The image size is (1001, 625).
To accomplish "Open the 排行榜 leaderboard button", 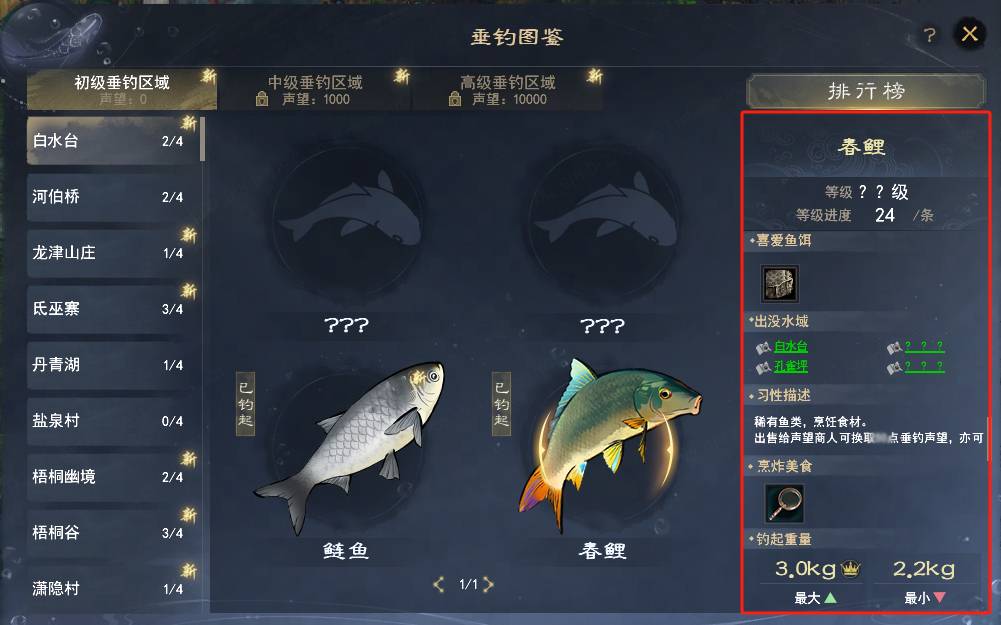I will tap(866, 91).
